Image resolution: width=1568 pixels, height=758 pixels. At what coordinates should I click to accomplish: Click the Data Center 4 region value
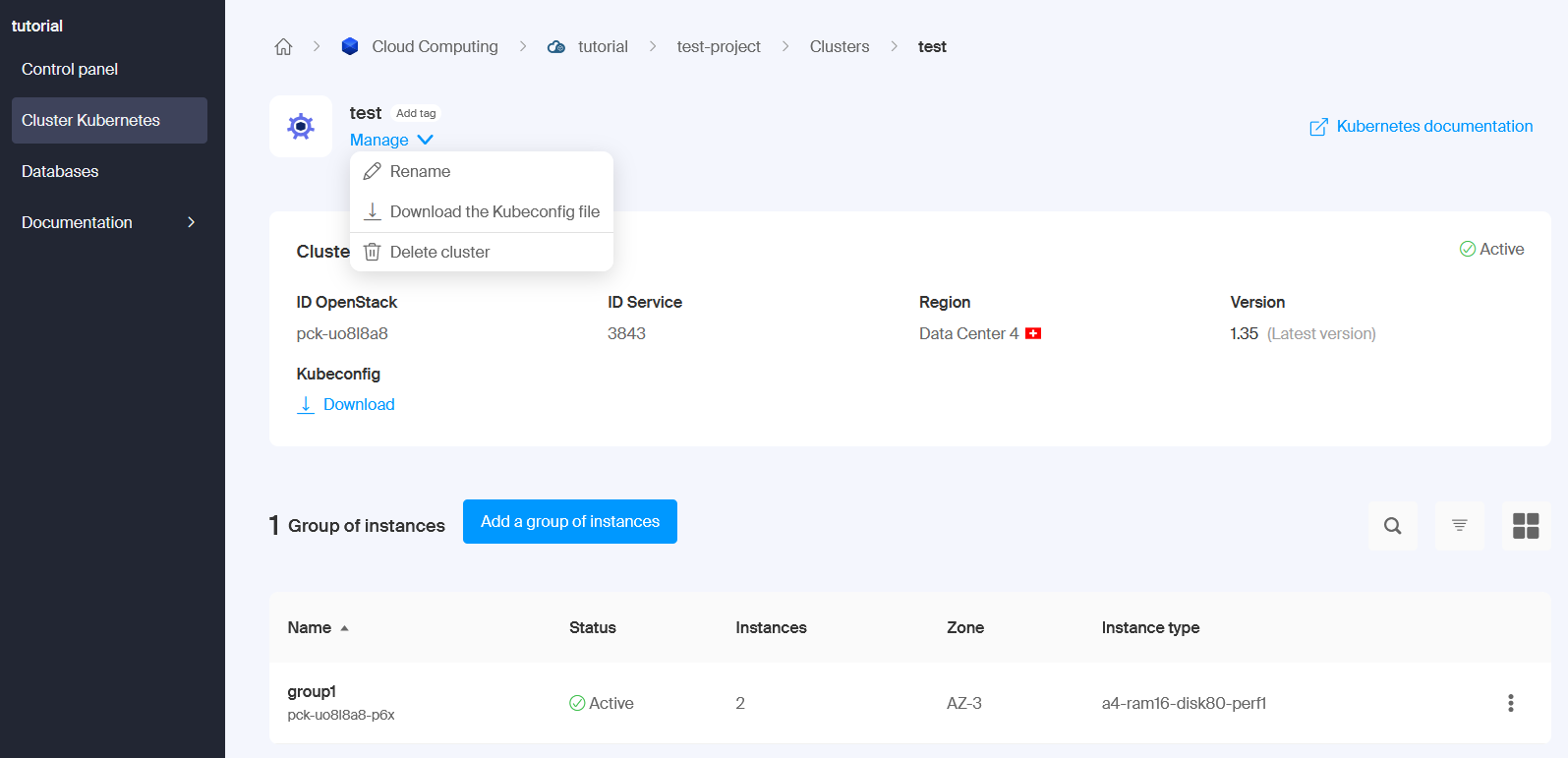pos(968,333)
